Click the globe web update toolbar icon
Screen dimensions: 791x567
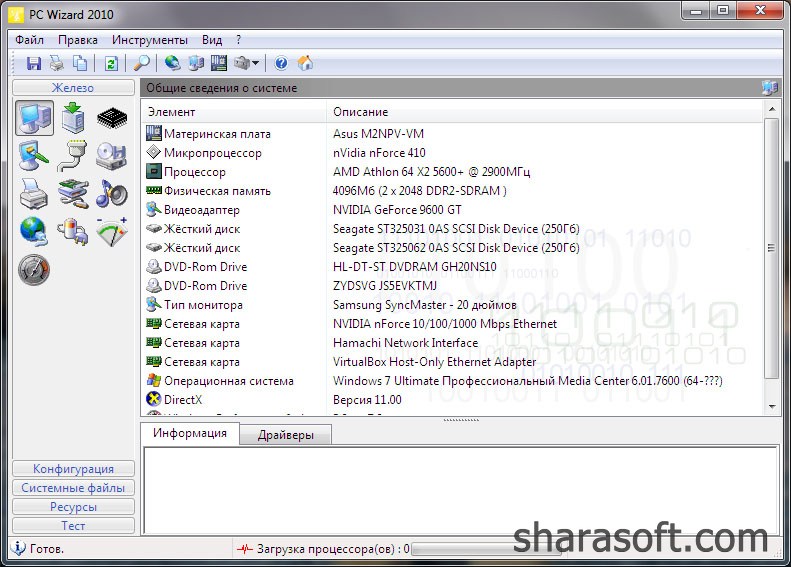[x=173, y=63]
